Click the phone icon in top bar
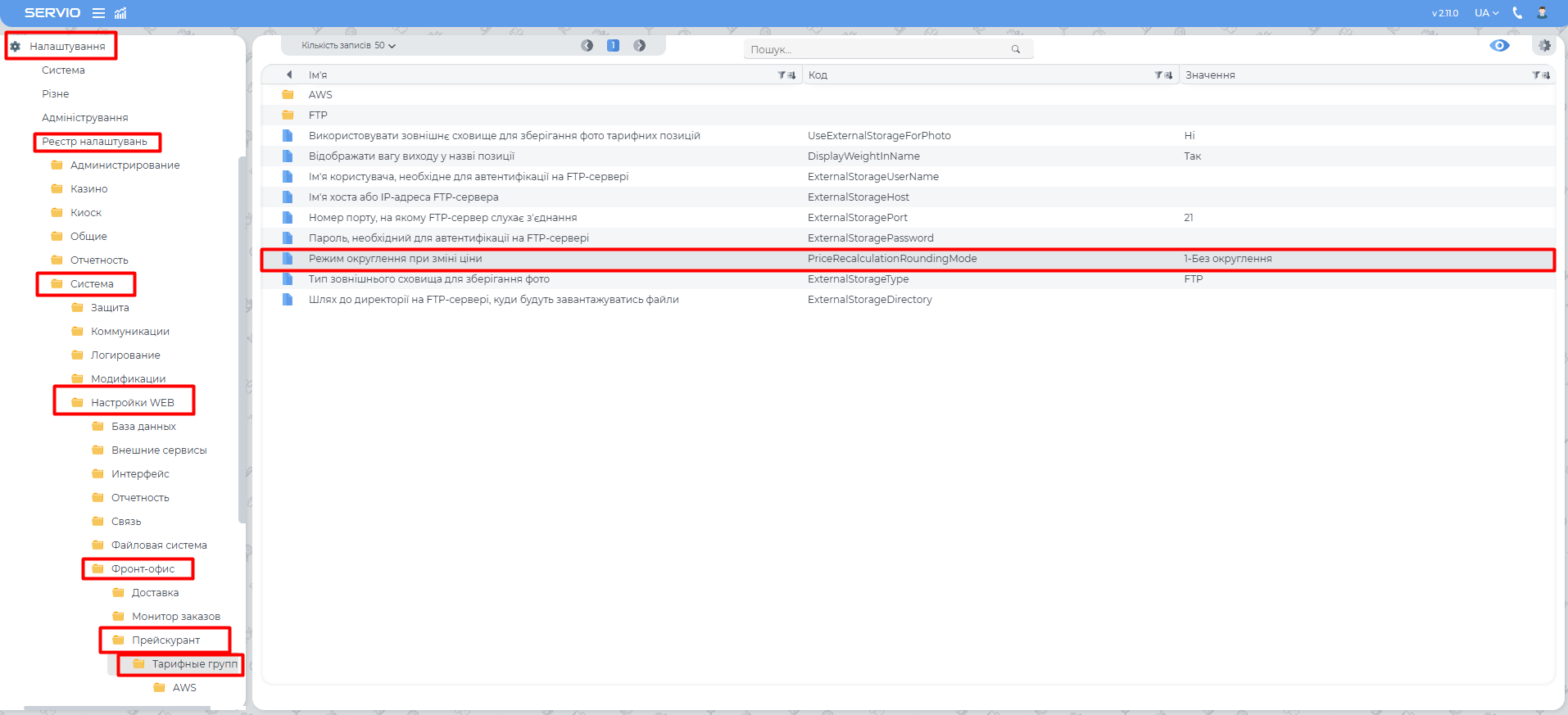Image resolution: width=1568 pixels, height=715 pixels. 1517,13
